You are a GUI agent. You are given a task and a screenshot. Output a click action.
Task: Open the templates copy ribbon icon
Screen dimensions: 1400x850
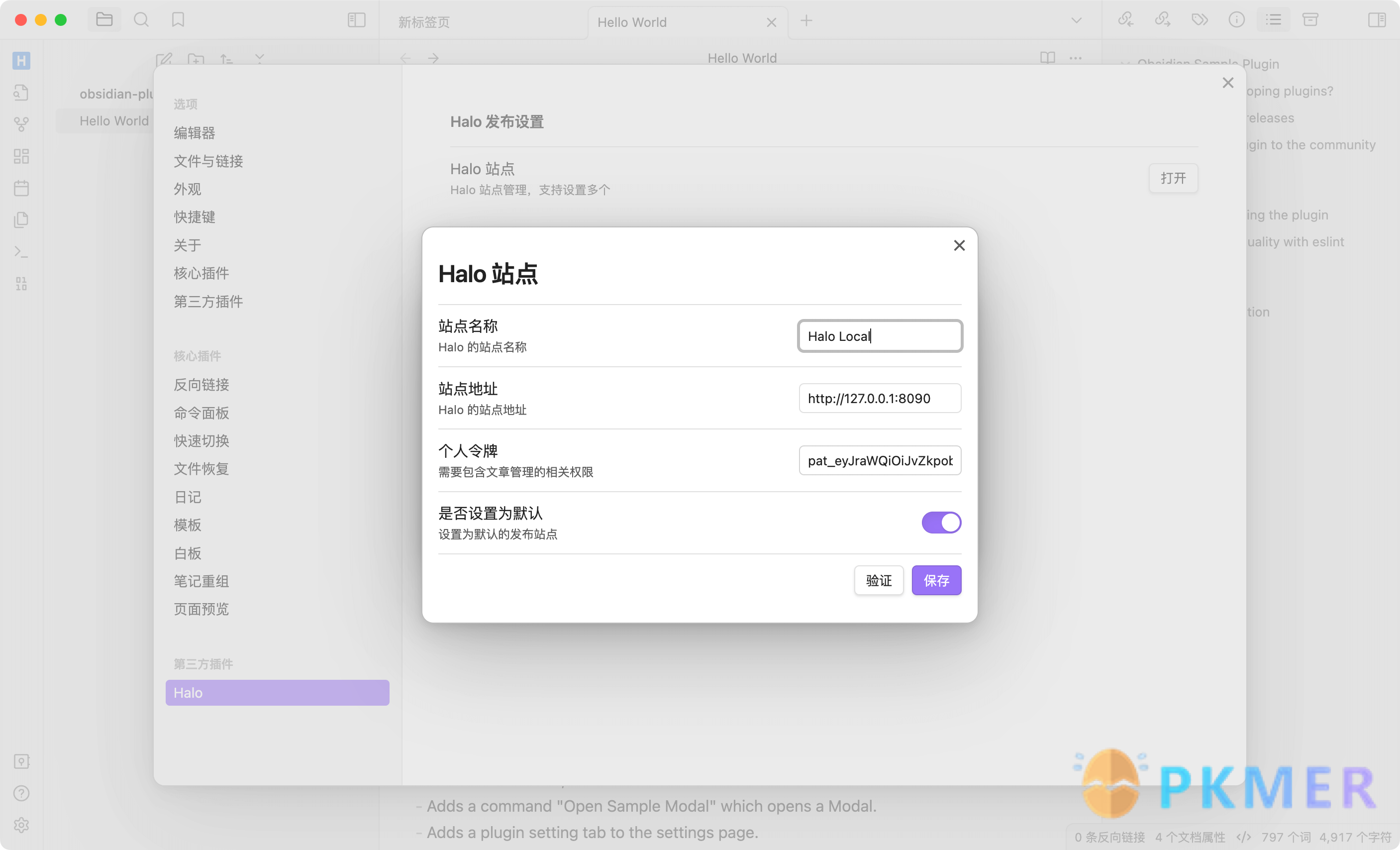pyautogui.click(x=21, y=220)
